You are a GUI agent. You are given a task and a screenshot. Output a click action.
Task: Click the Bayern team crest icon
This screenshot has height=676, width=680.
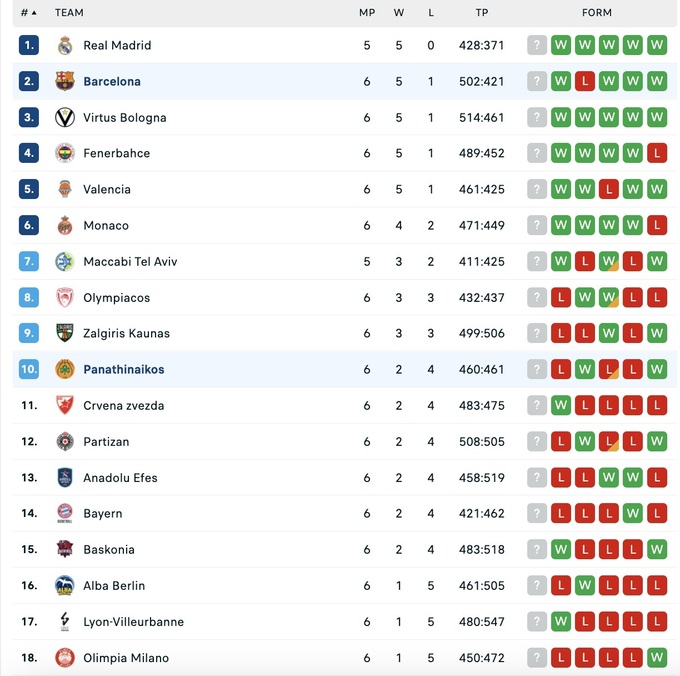65,513
